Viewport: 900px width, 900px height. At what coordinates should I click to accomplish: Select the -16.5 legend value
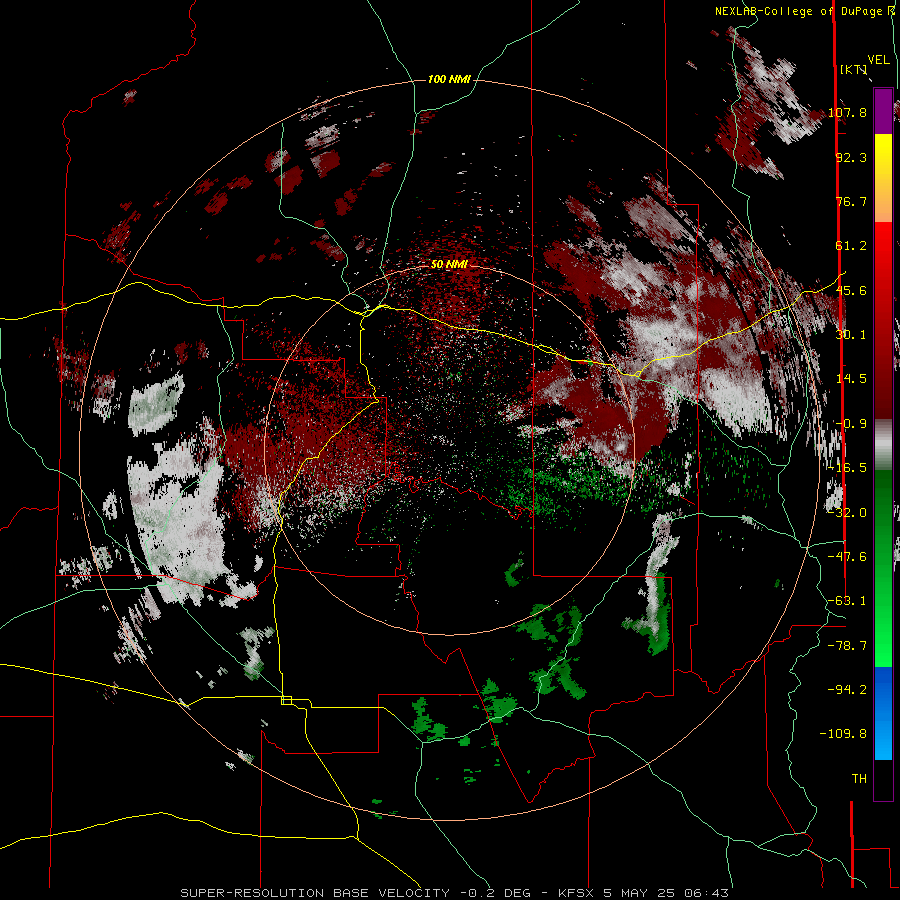(x=848, y=468)
